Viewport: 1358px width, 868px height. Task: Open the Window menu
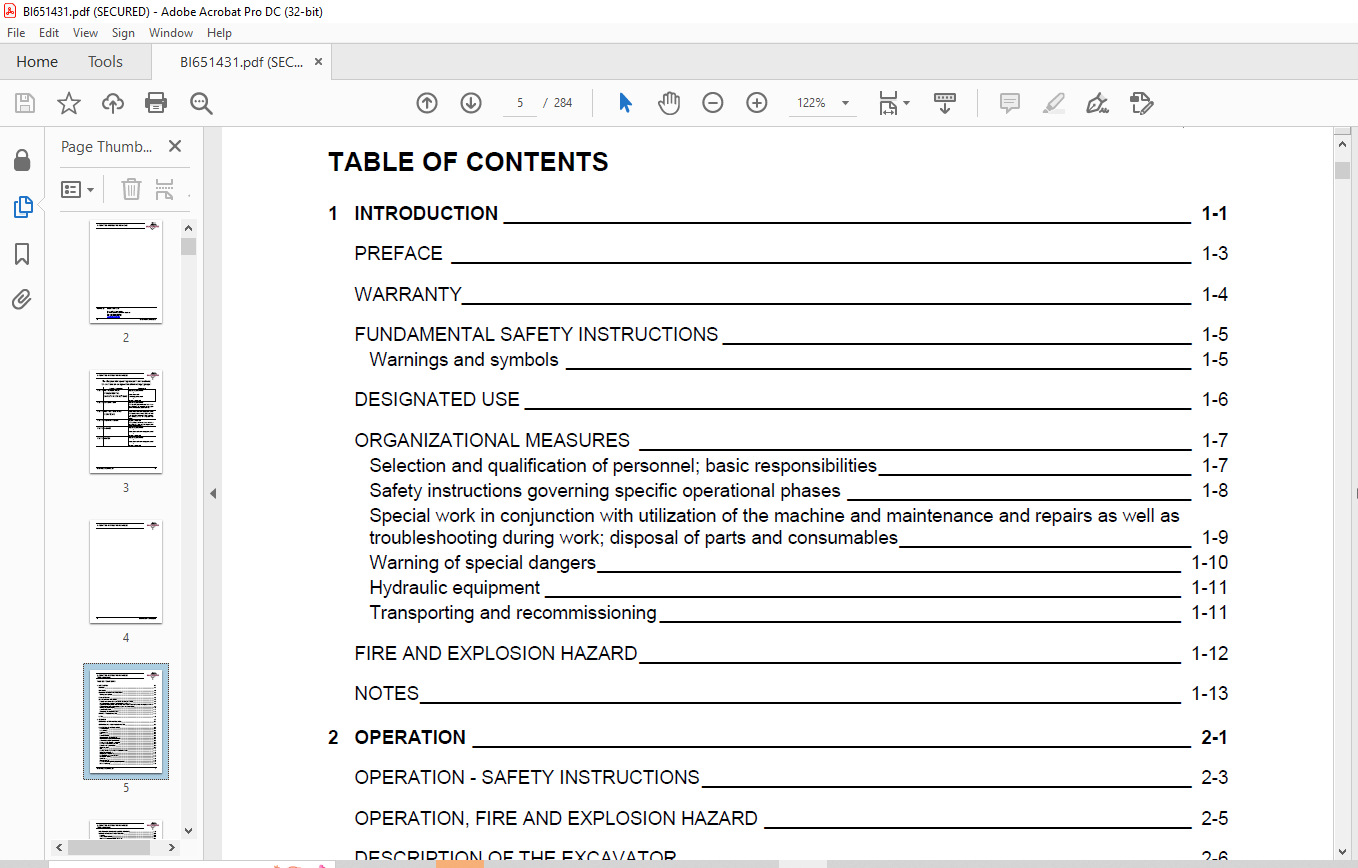(171, 33)
